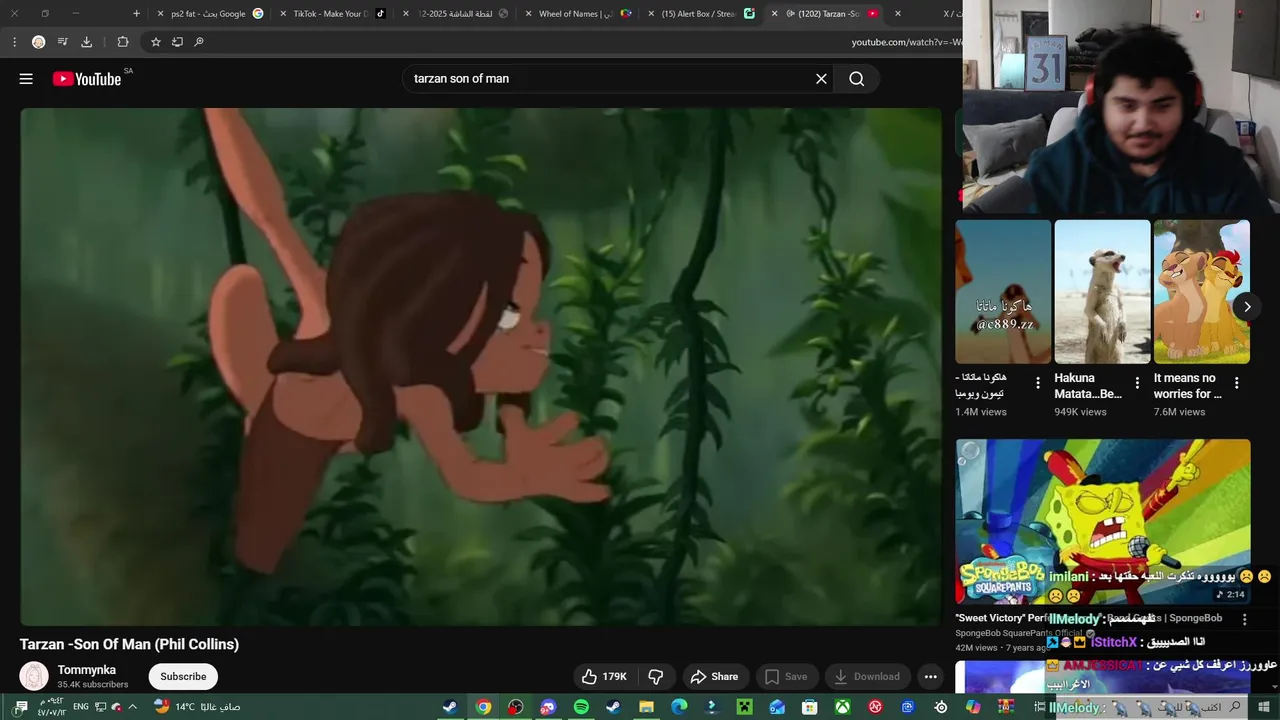The height and width of the screenshot is (720, 1280).
Task: Open Outlook mail from the taskbar
Action: click(777, 707)
